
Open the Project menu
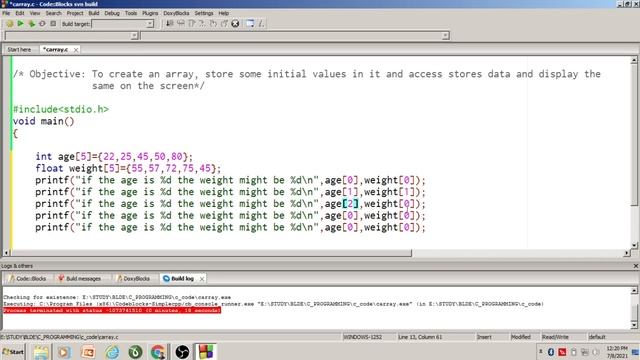(75, 13)
